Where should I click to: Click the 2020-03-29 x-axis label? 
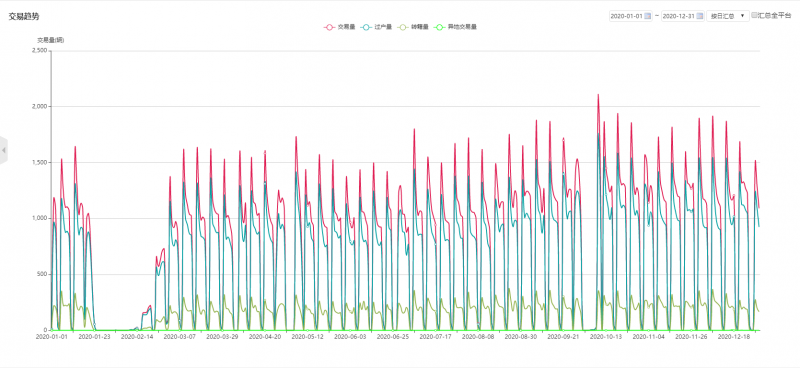222,337
